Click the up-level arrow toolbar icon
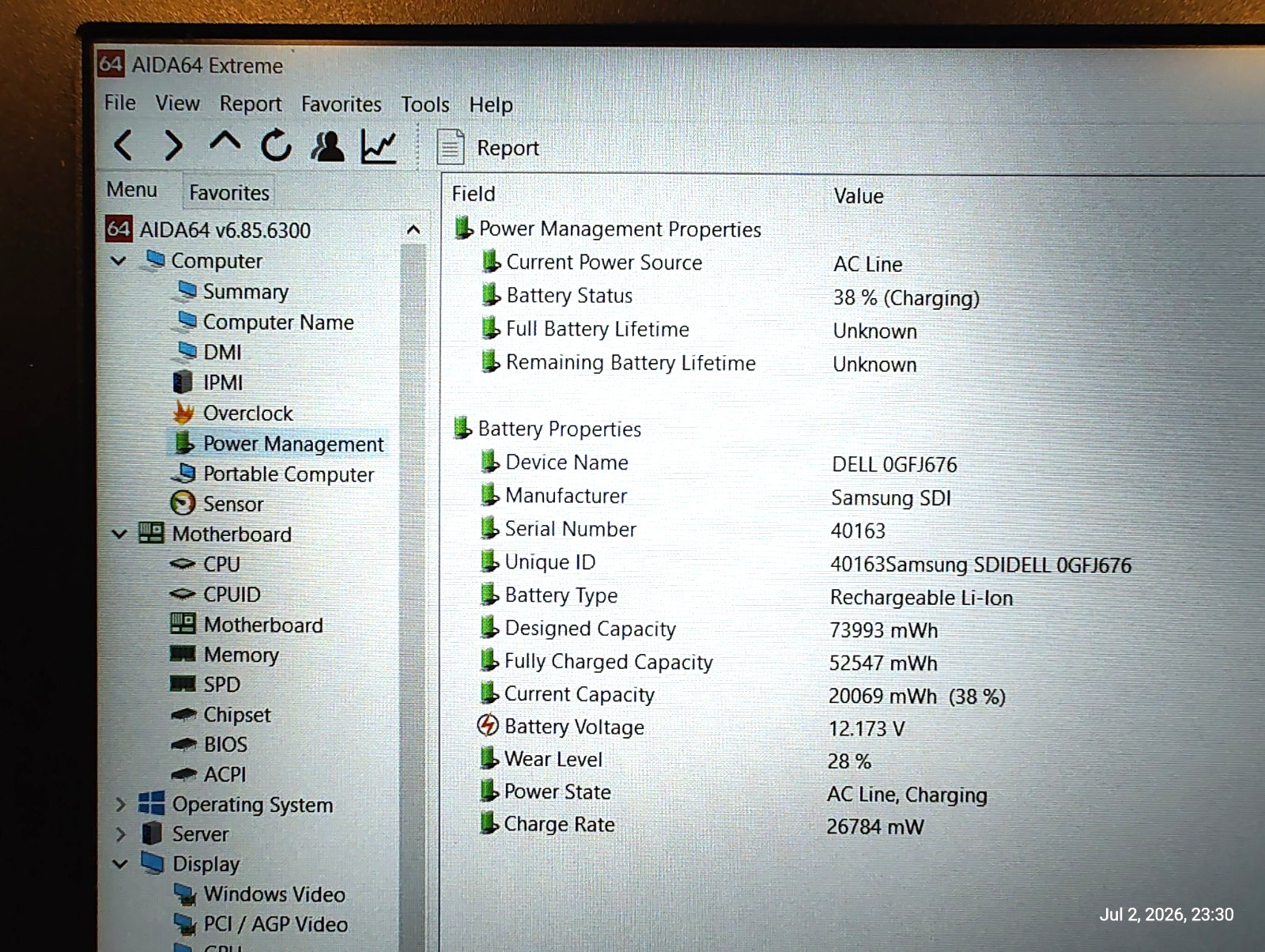The image size is (1265, 952). coord(225,143)
